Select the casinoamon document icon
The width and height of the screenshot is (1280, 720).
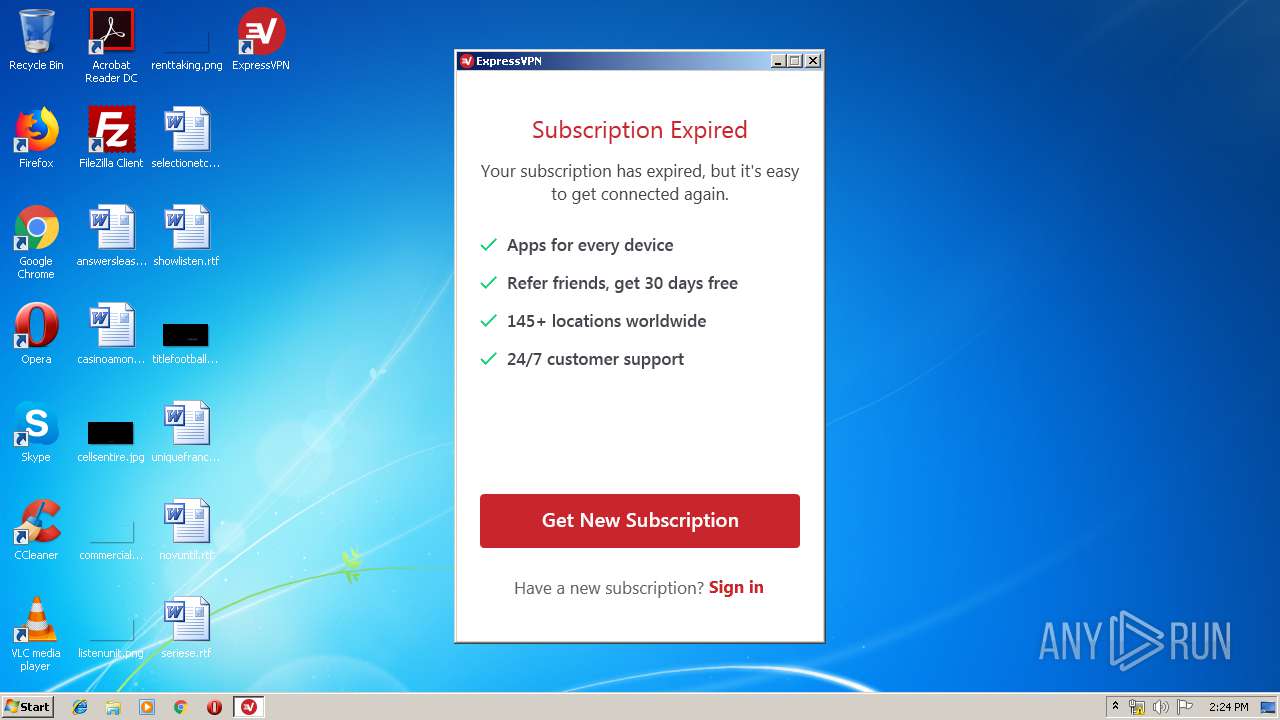(x=111, y=334)
